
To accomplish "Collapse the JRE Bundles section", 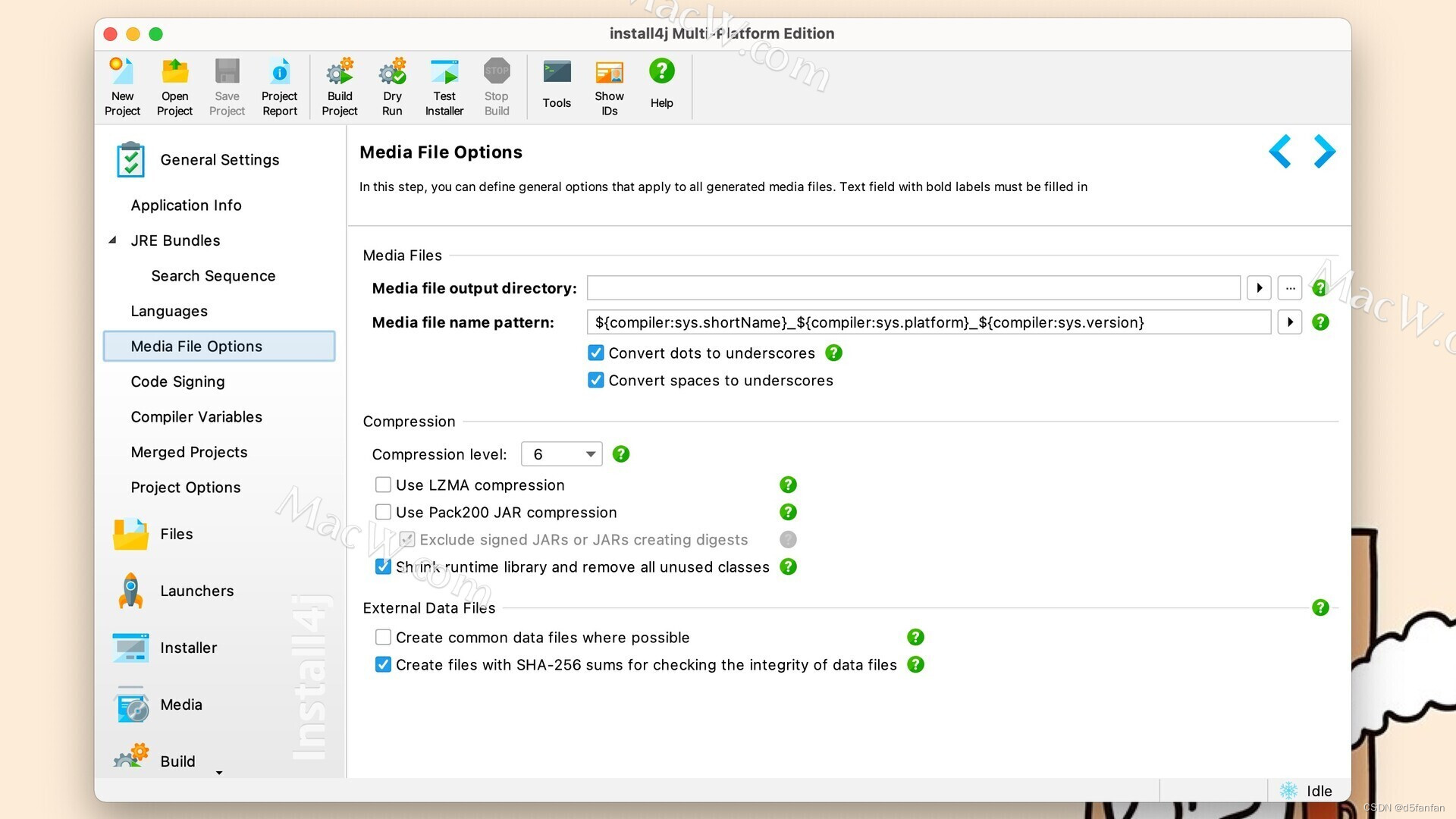I will (x=111, y=240).
